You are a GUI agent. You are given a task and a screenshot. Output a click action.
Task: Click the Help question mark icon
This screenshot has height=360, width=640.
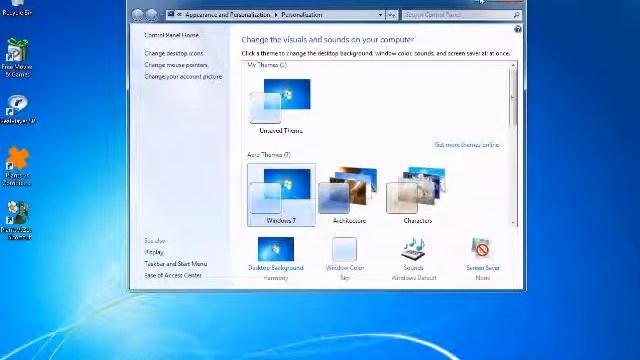point(518,29)
